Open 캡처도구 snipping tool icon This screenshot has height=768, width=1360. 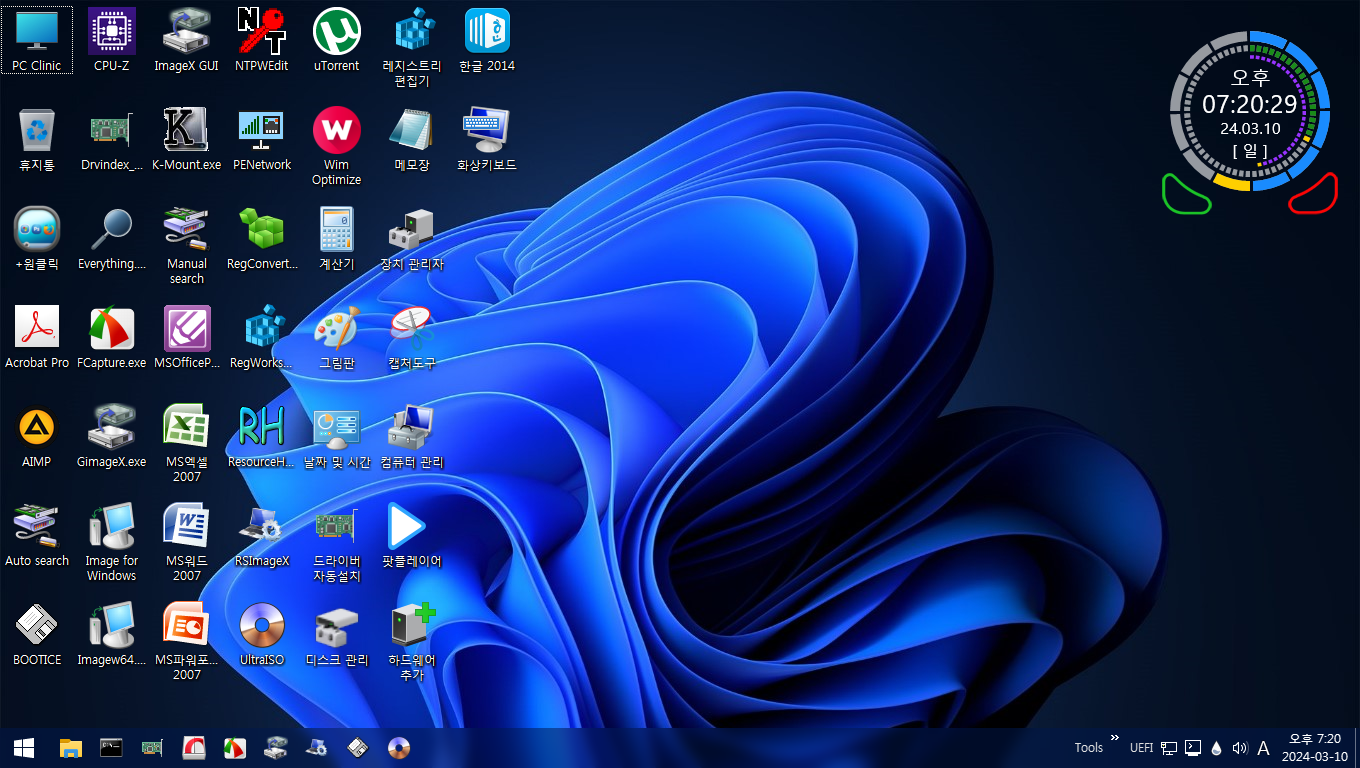point(412,338)
